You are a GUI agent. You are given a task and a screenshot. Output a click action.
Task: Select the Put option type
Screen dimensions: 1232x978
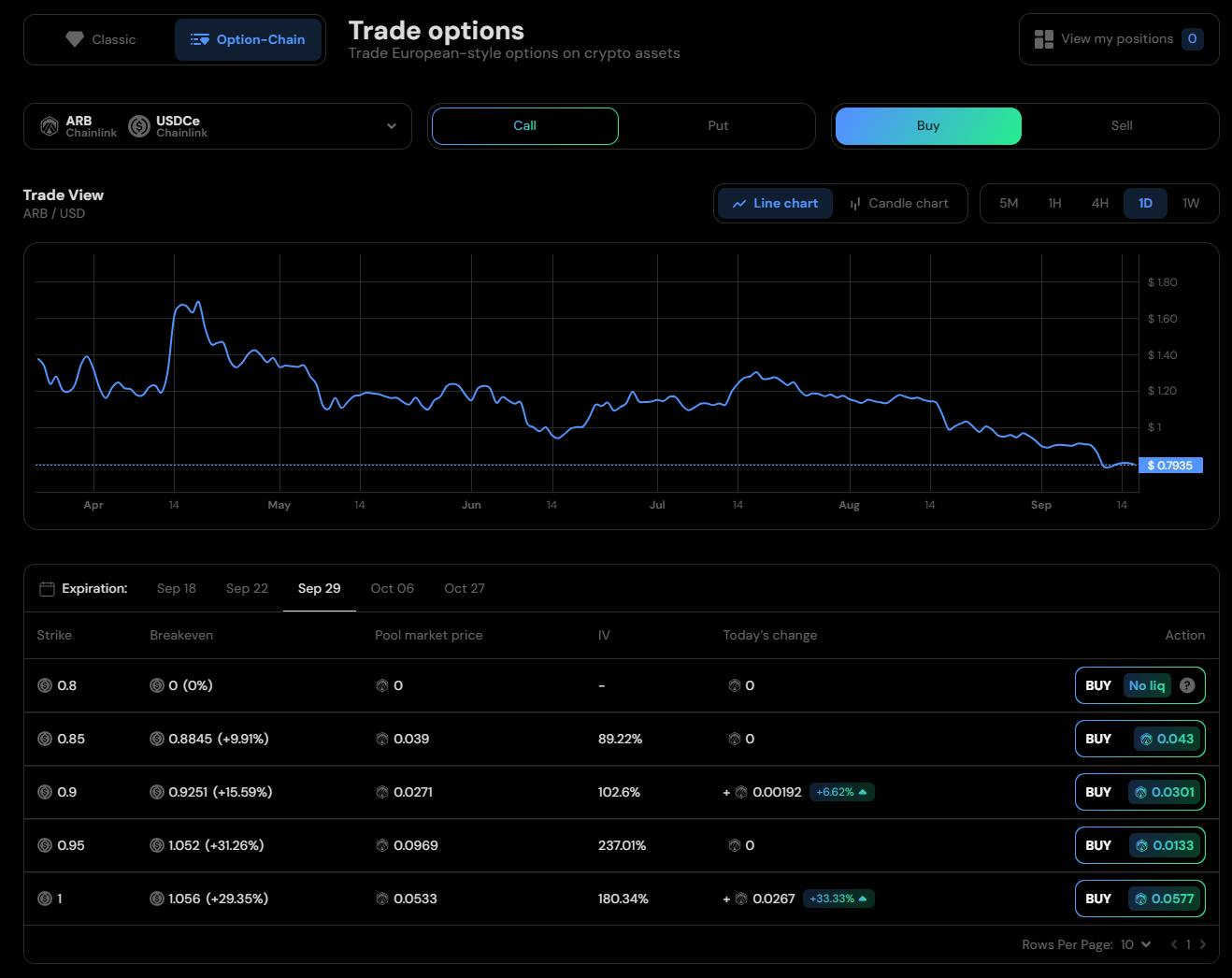(x=718, y=126)
